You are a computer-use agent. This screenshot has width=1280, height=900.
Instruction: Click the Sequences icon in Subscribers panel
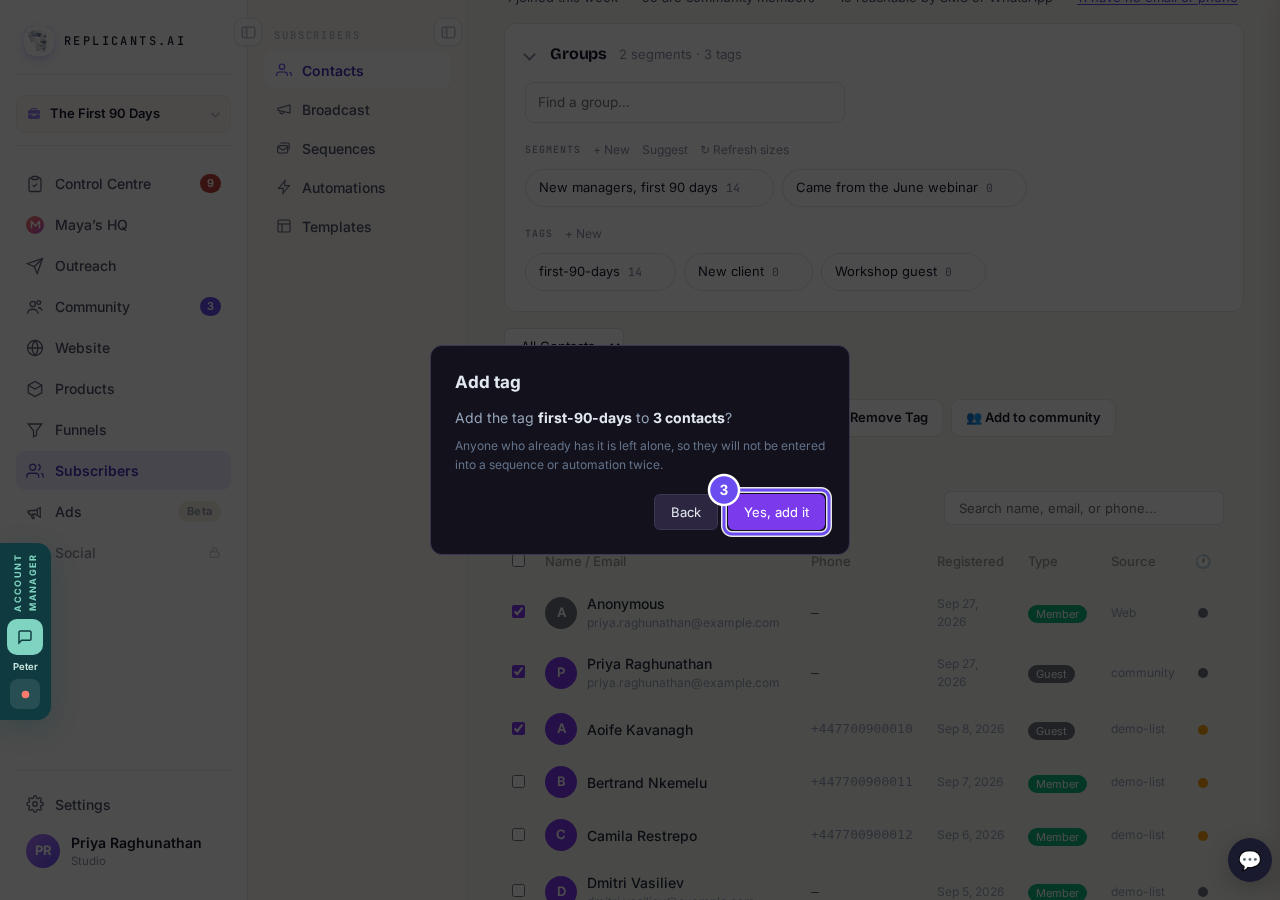coord(284,149)
